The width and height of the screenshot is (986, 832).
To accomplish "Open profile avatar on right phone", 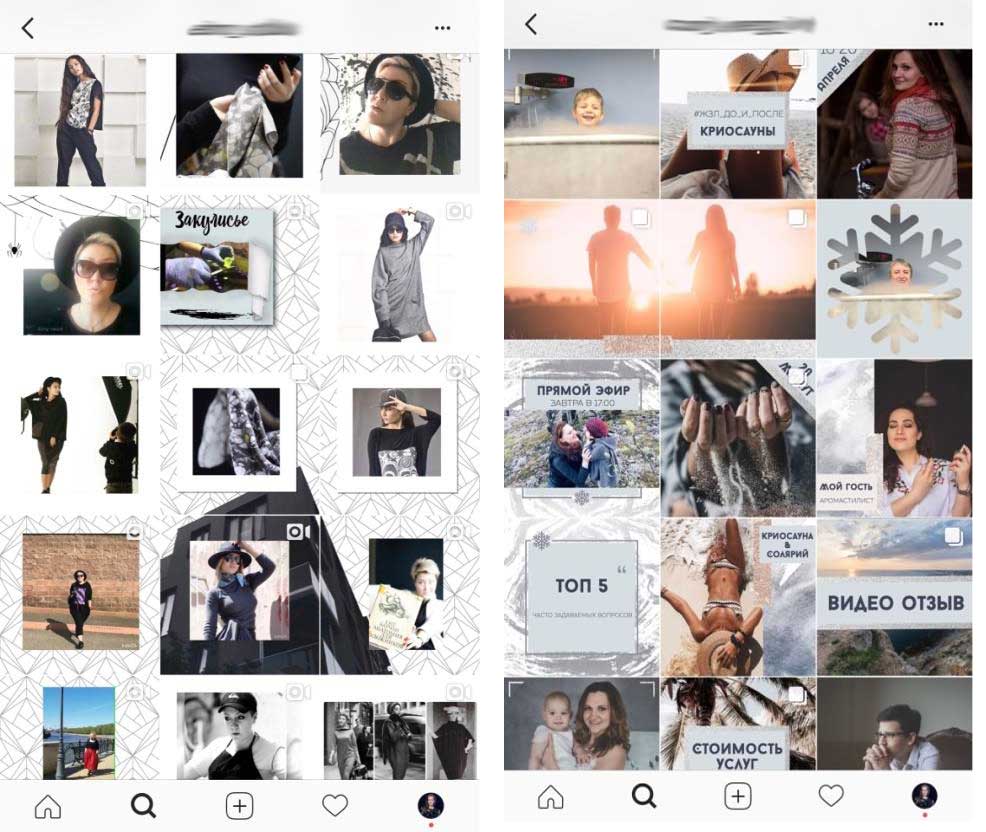I will click(x=924, y=795).
